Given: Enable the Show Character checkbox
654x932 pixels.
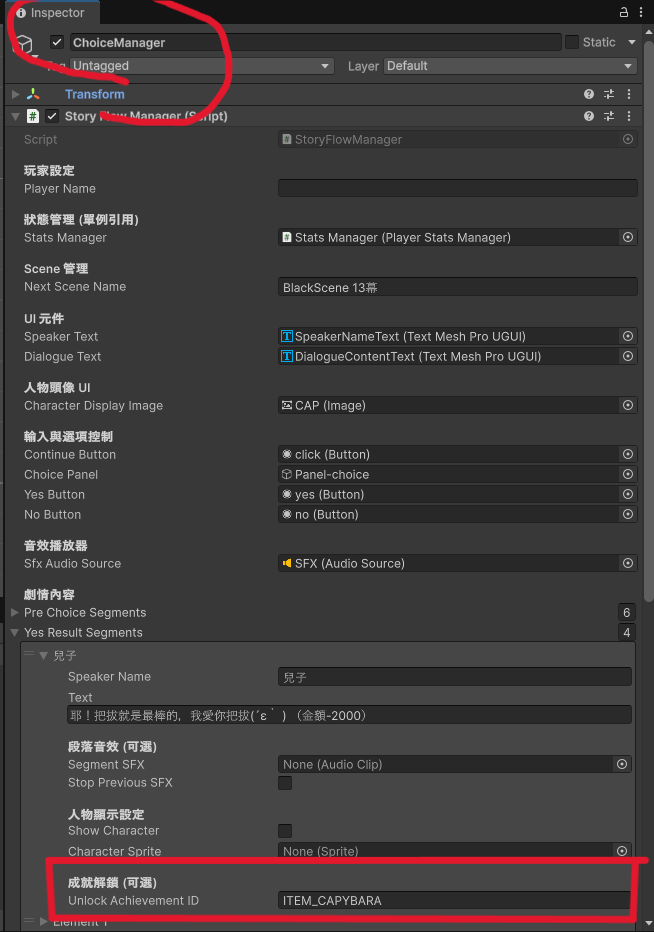Looking at the screenshot, I should 285,831.
